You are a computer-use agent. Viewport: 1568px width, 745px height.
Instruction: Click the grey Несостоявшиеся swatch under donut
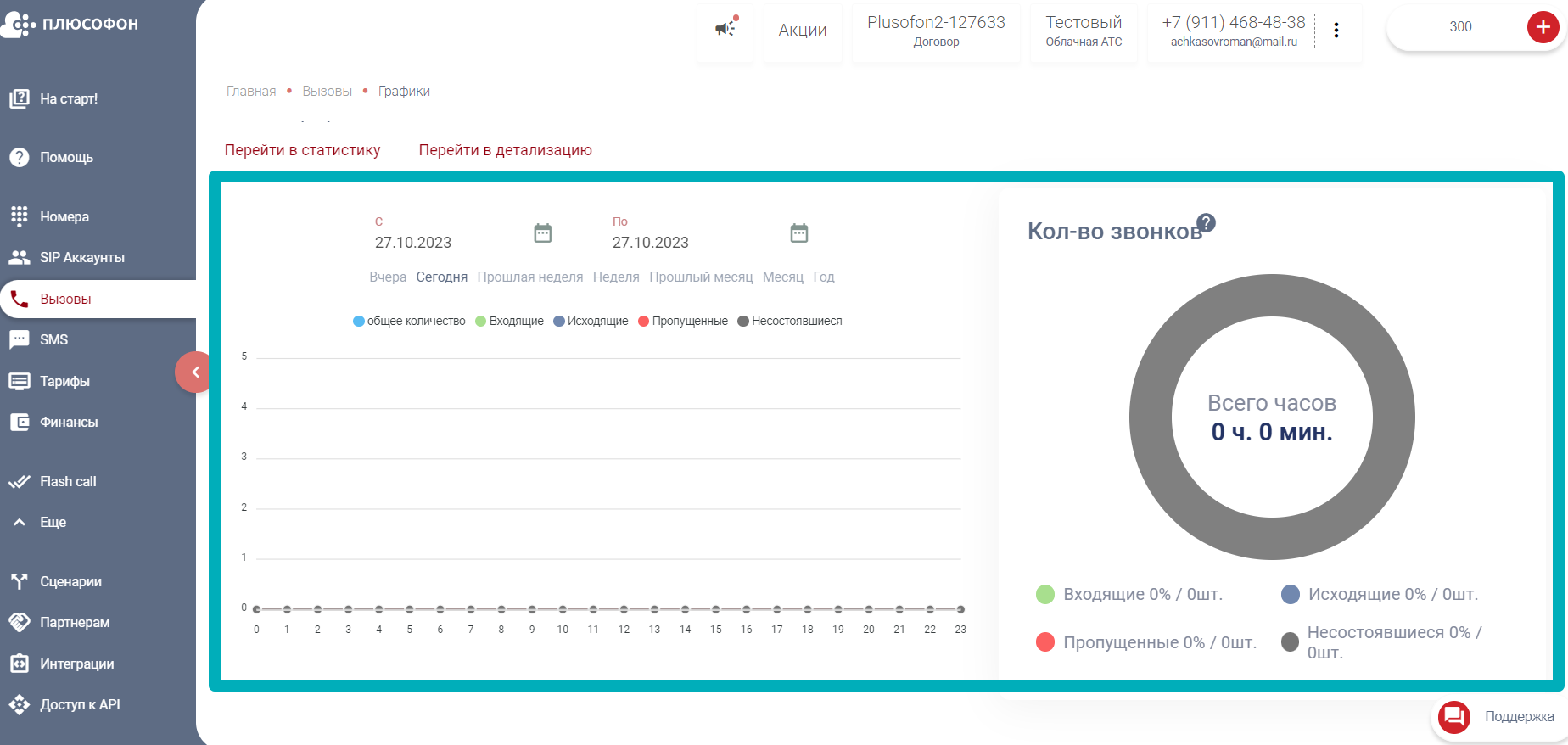pos(1291,642)
